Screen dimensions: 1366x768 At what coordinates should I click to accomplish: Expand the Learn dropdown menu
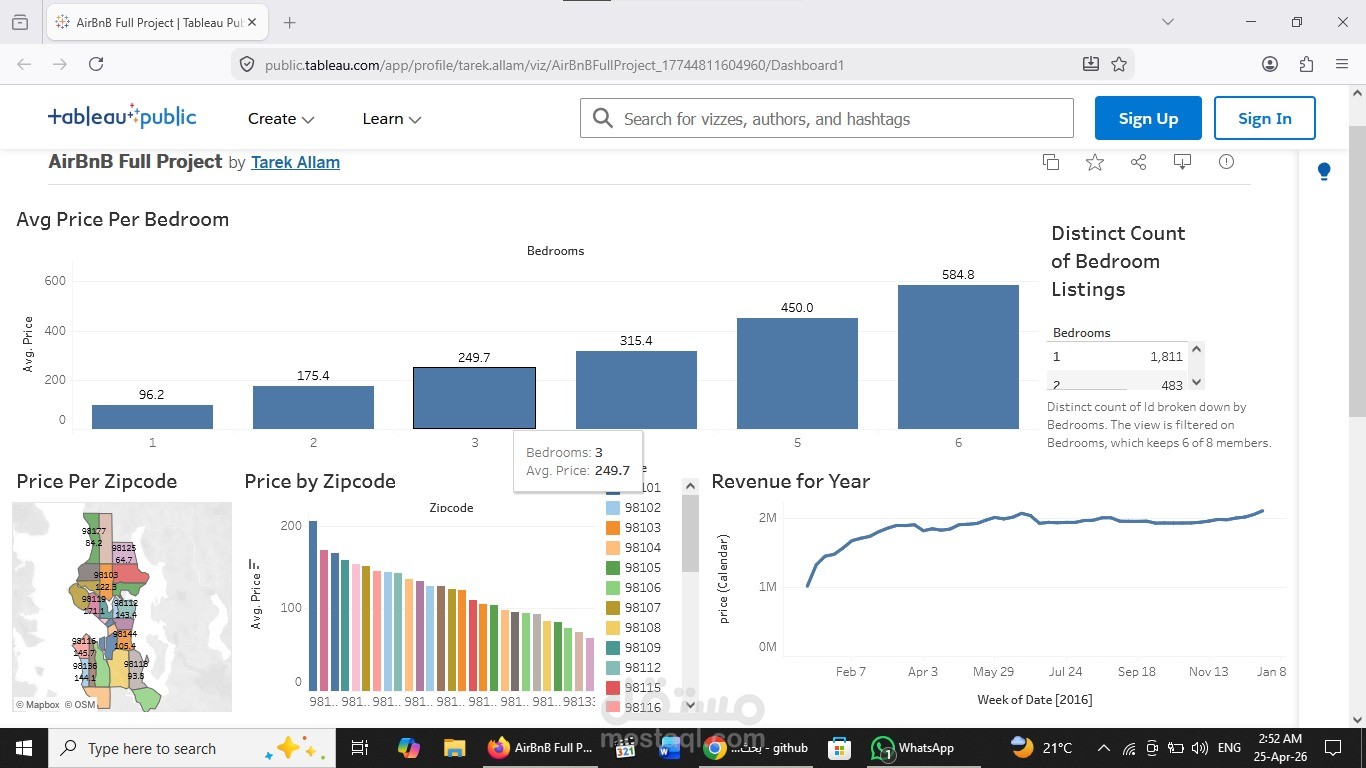pos(391,119)
